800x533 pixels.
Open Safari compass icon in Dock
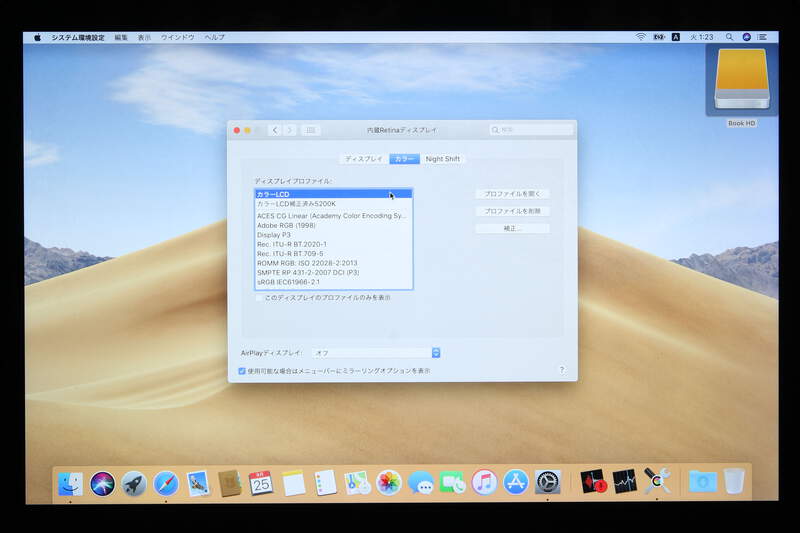click(x=166, y=483)
